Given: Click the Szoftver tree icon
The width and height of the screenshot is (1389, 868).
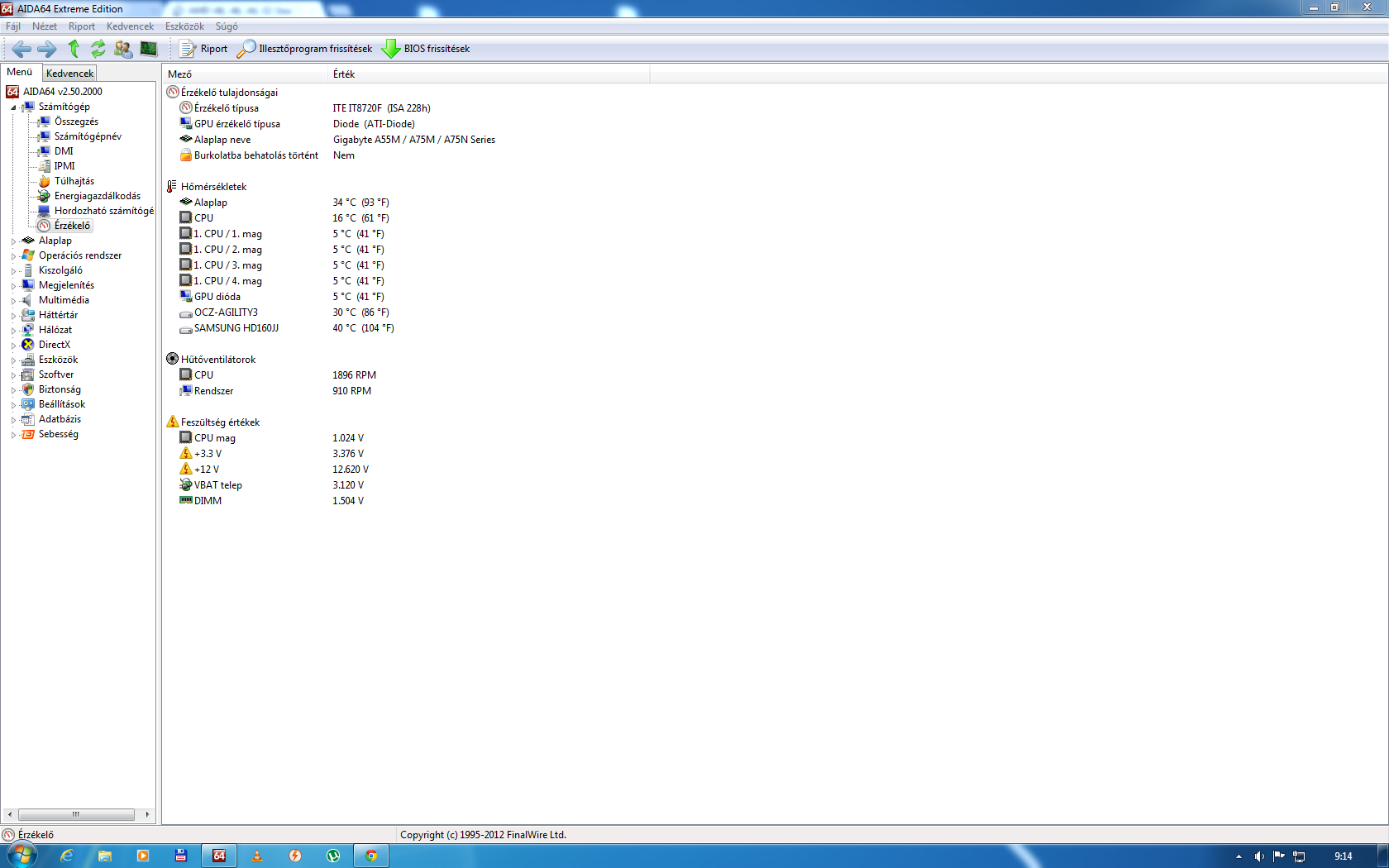Looking at the screenshot, I should pos(28,374).
